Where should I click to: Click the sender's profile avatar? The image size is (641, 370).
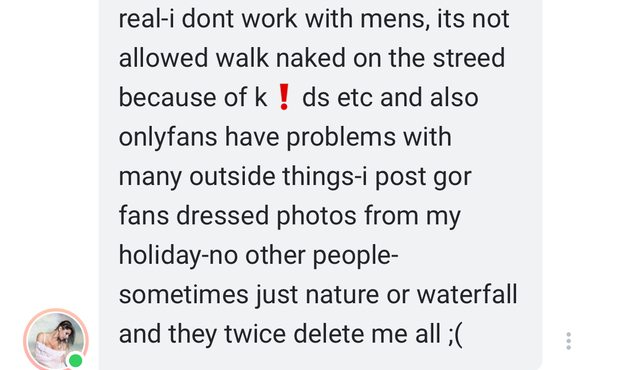[x=56, y=340]
